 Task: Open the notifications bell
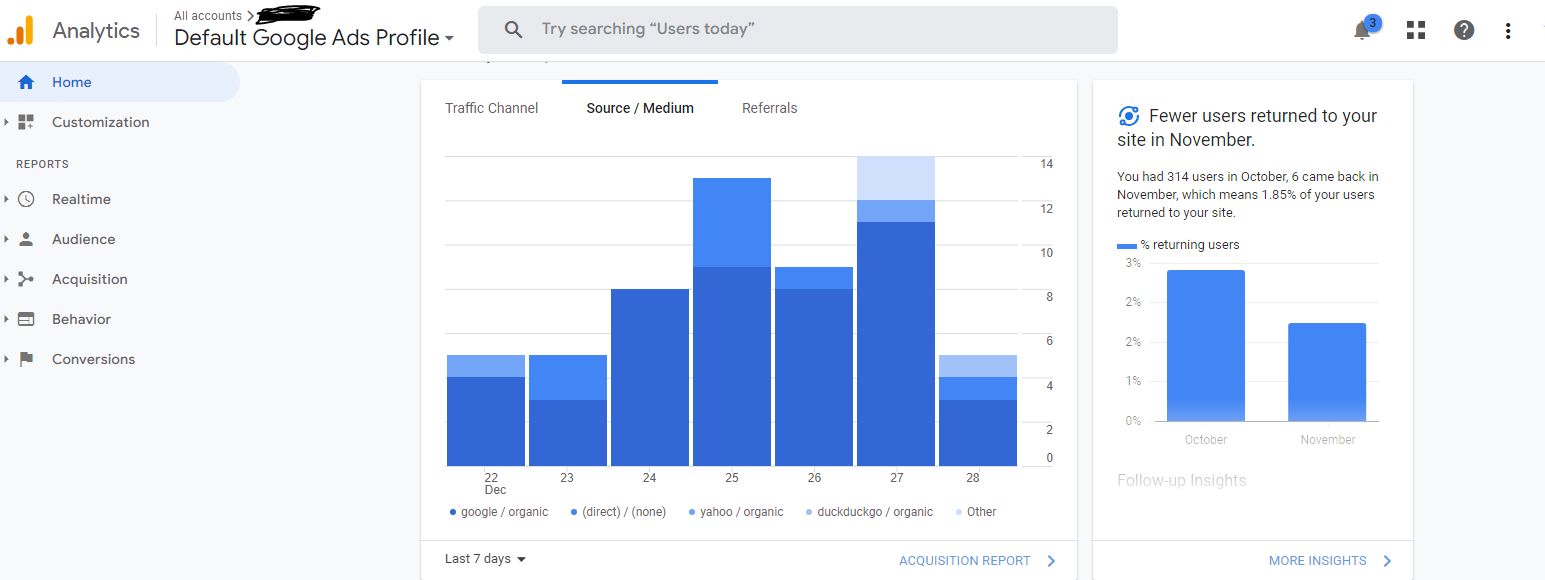pos(1362,30)
